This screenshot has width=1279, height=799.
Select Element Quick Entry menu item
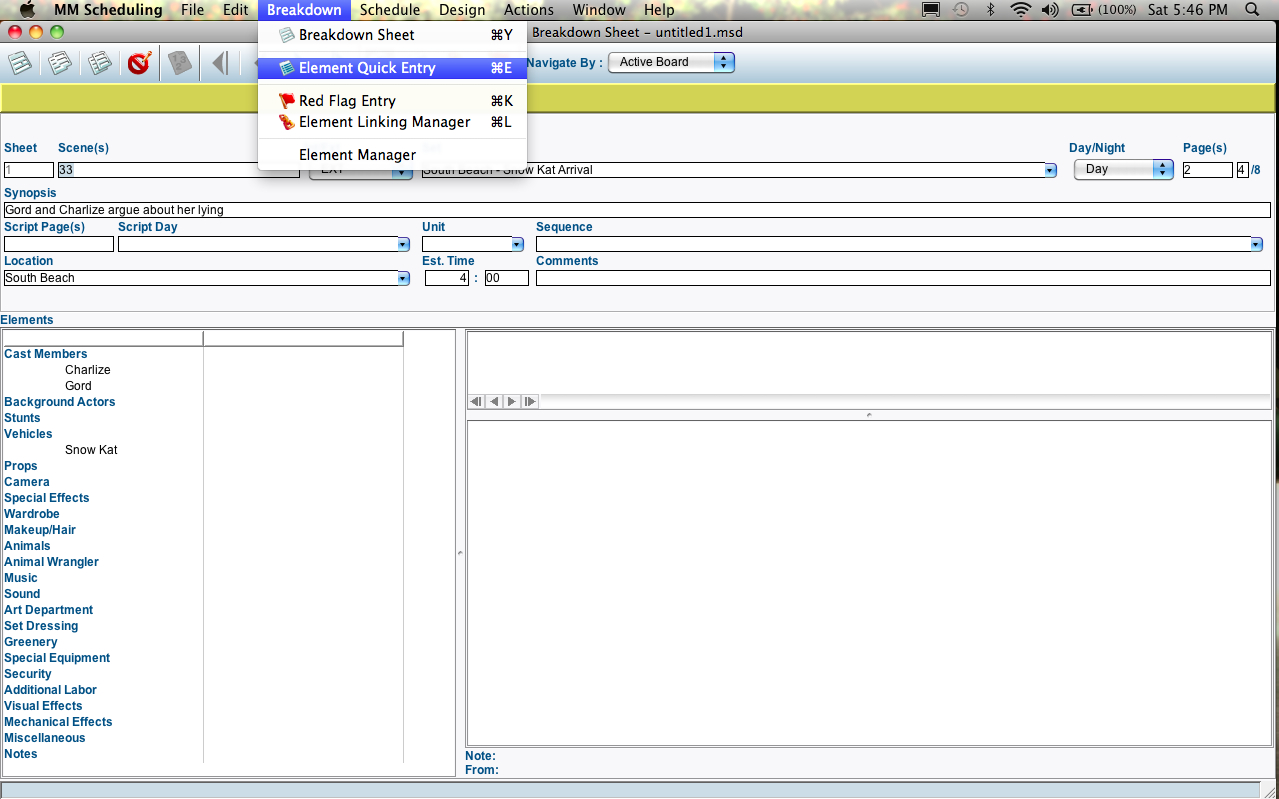click(x=367, y=68)
